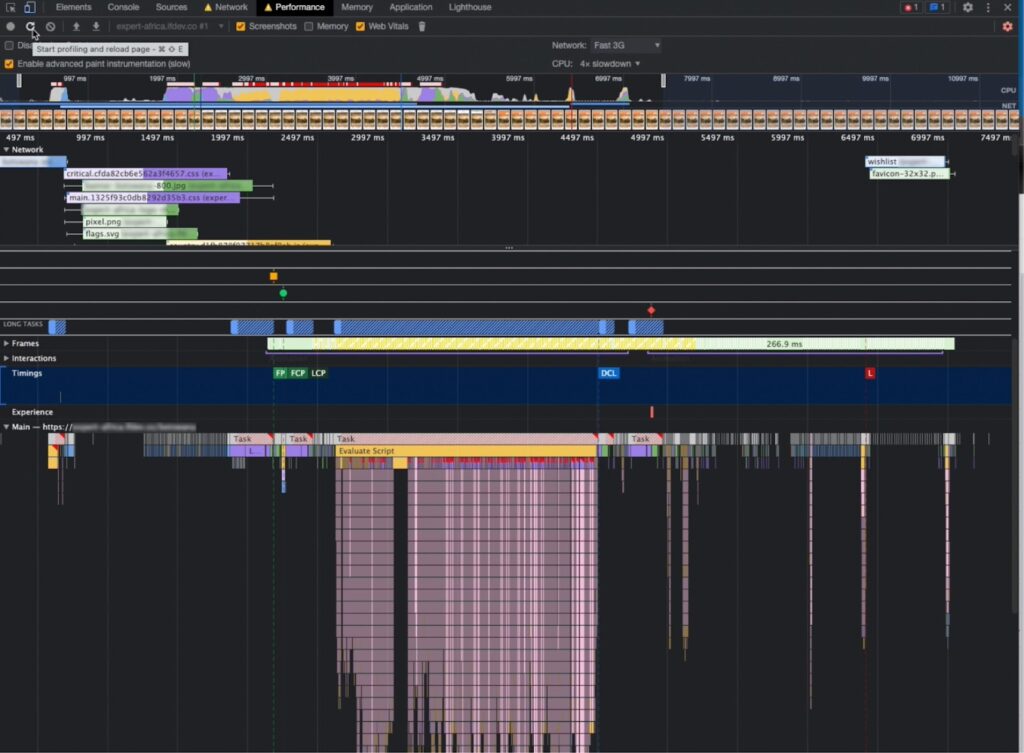The height and width of the screenshot is (753, 1024).
Task: Click the inspect element picker icon
Action: point(10,7)
